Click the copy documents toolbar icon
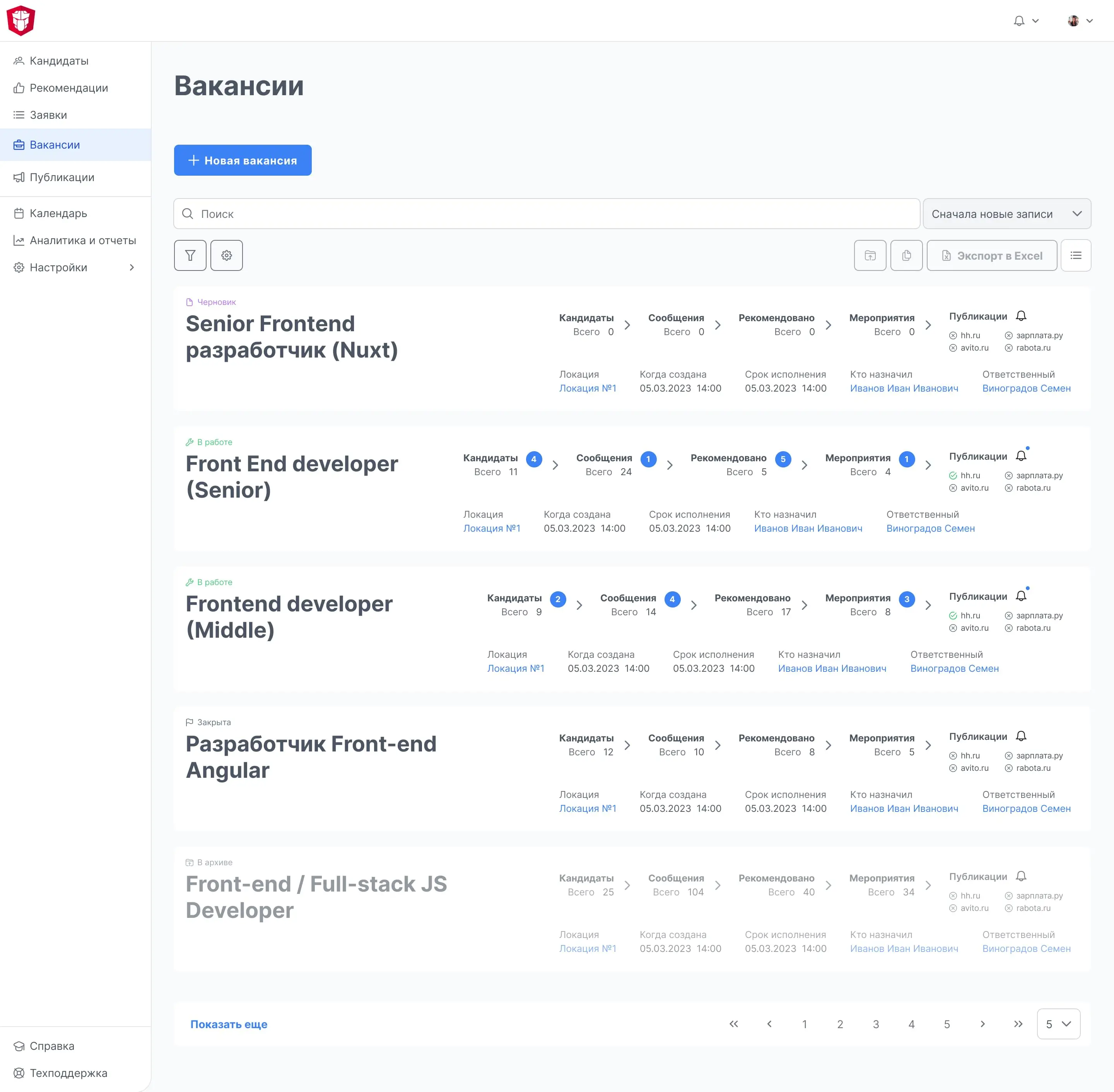1114x1092 pixels. [x=906, y=255]
